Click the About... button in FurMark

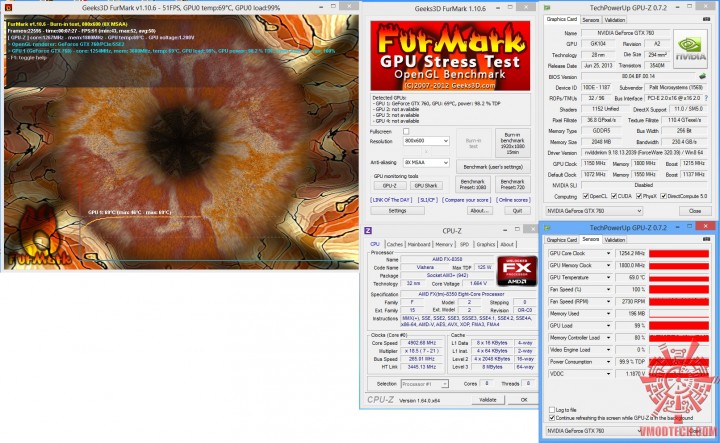coord(478,211)
